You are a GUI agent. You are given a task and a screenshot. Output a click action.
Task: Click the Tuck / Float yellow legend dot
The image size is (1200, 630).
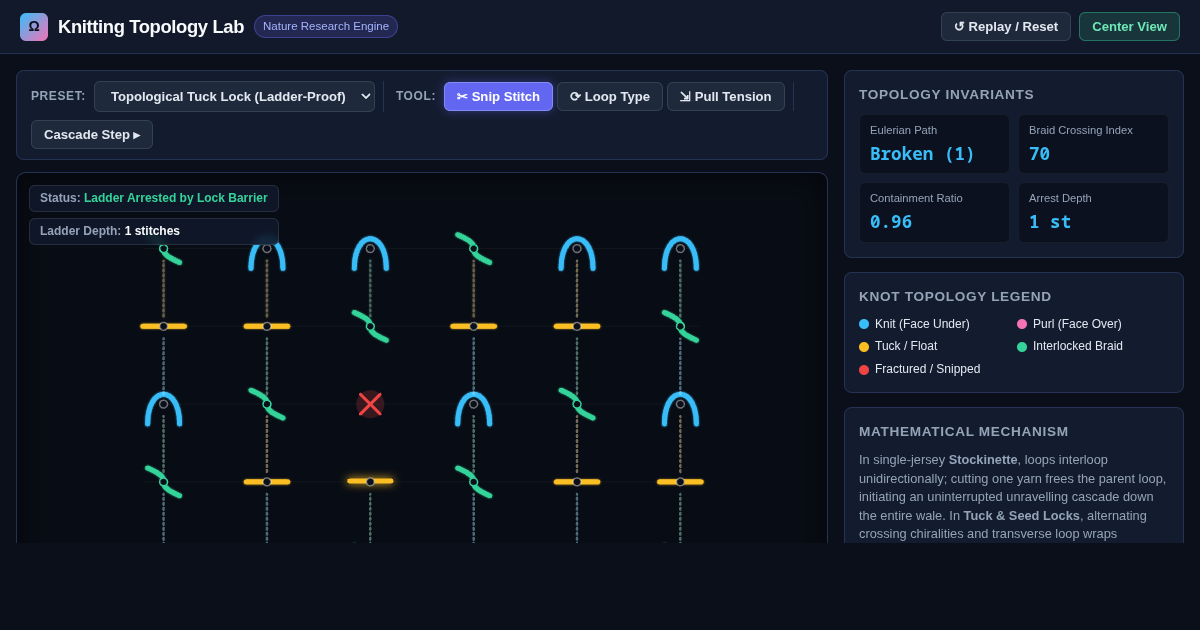864,347
